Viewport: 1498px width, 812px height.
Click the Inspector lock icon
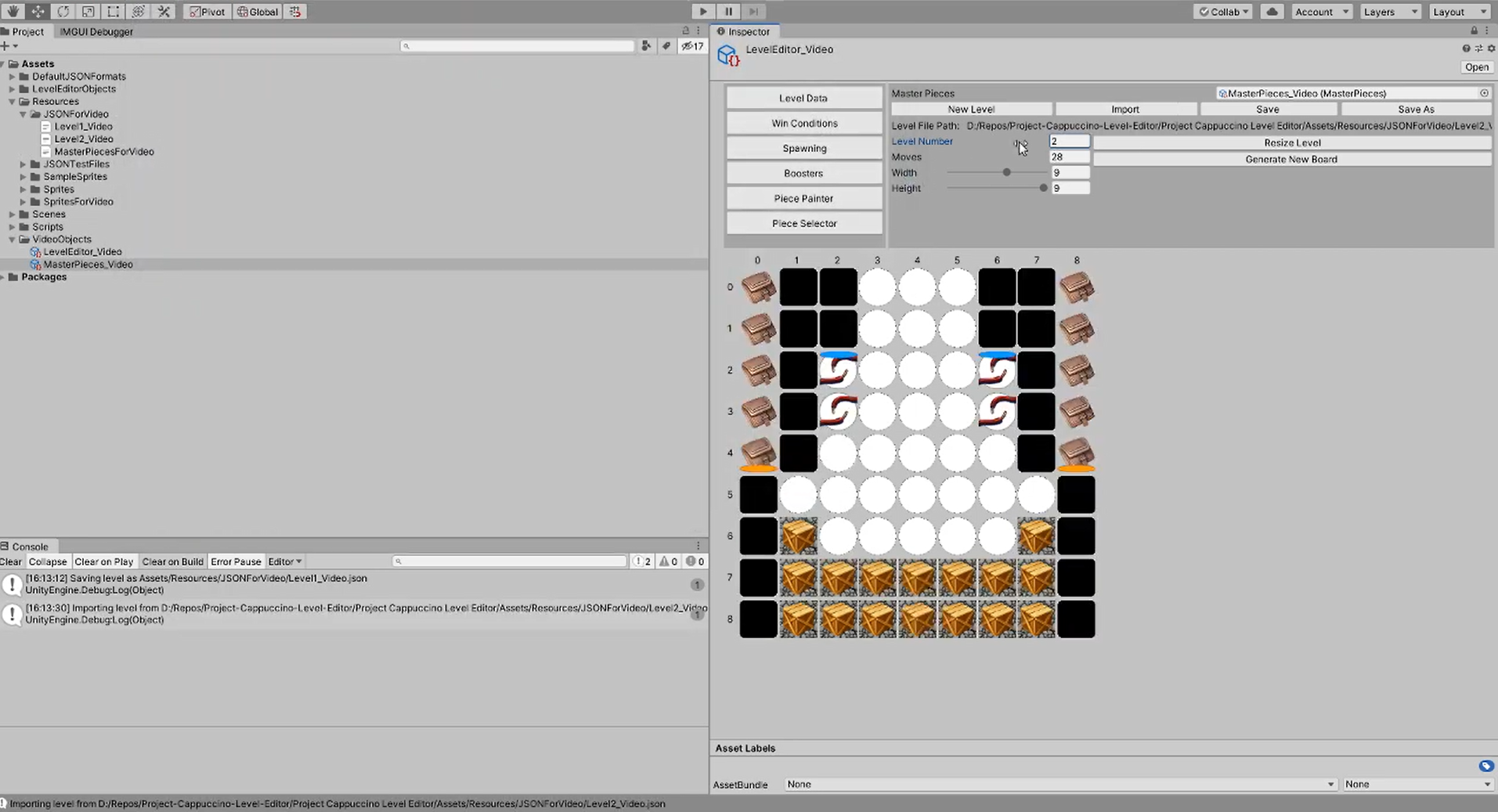tap(1474, 31)
